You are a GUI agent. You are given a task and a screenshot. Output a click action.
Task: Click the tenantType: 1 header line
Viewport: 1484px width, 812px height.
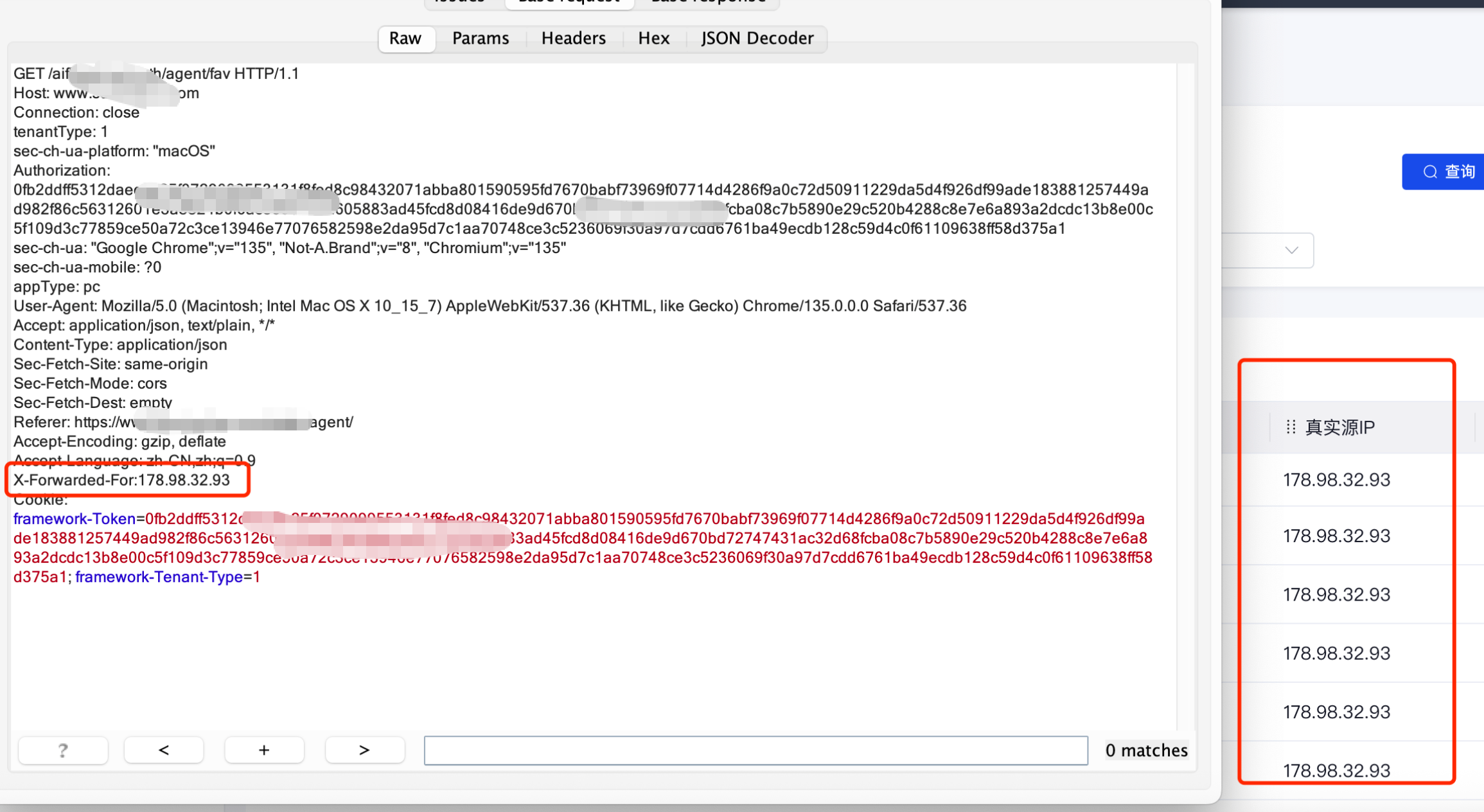point(61,132)
